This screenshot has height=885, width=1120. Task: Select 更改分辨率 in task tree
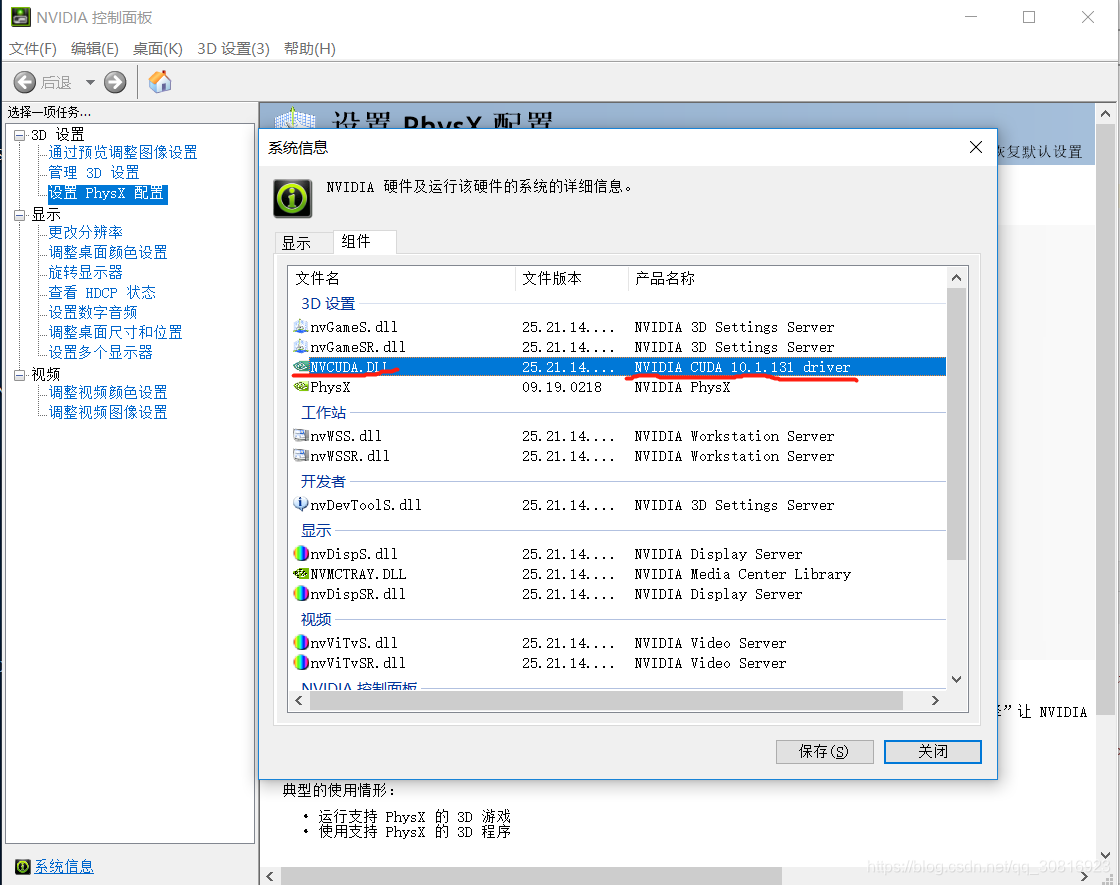click(85, 232)
